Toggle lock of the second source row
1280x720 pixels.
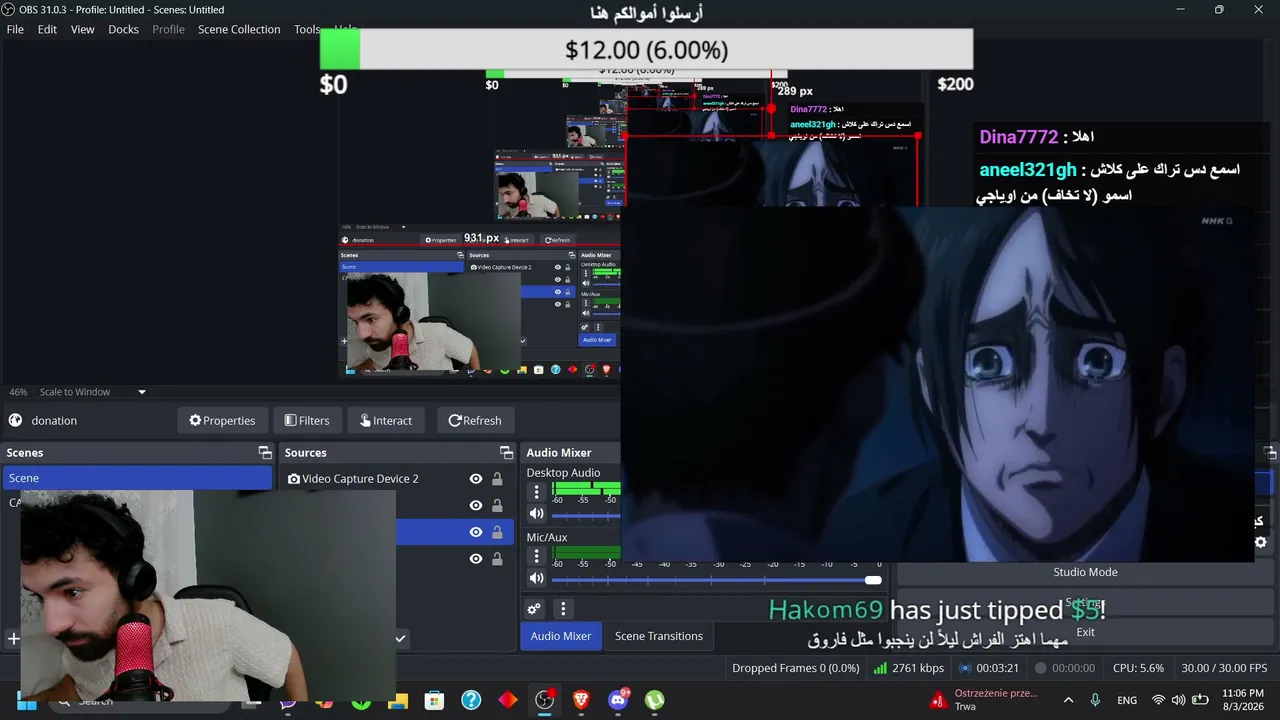[x=497, y=505]
